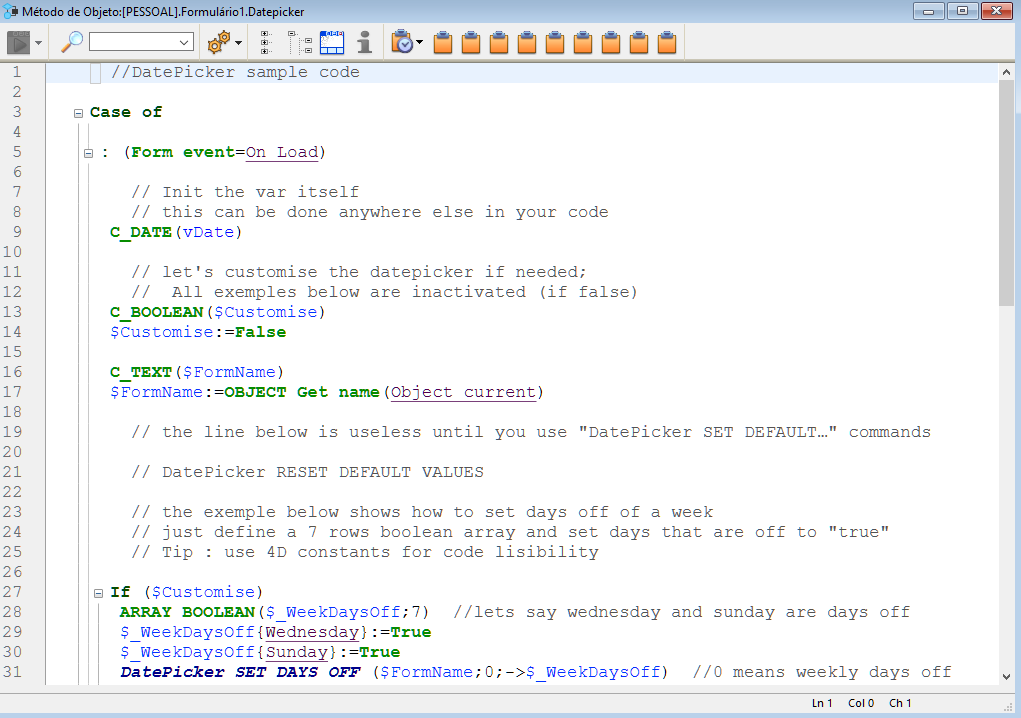Click the information 'i' icon
1021x718 pixels.
(365, 42)
